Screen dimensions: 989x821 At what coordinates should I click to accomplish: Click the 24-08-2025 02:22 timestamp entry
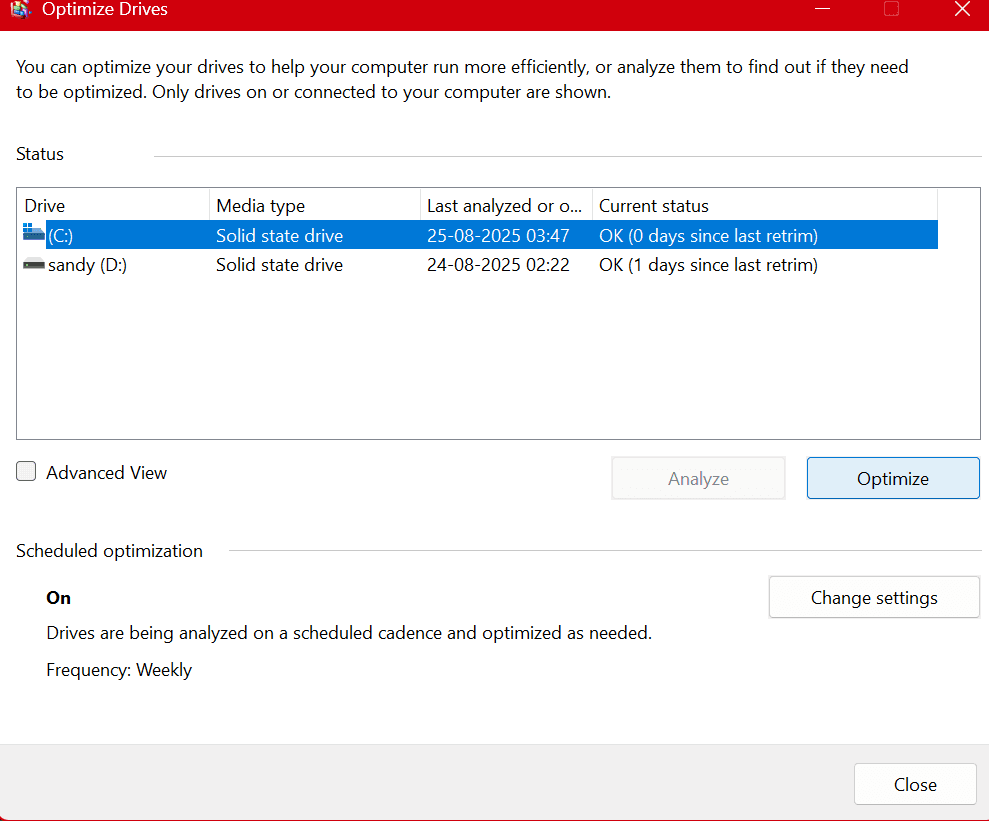pyautogui.click(x=498, y=264)
